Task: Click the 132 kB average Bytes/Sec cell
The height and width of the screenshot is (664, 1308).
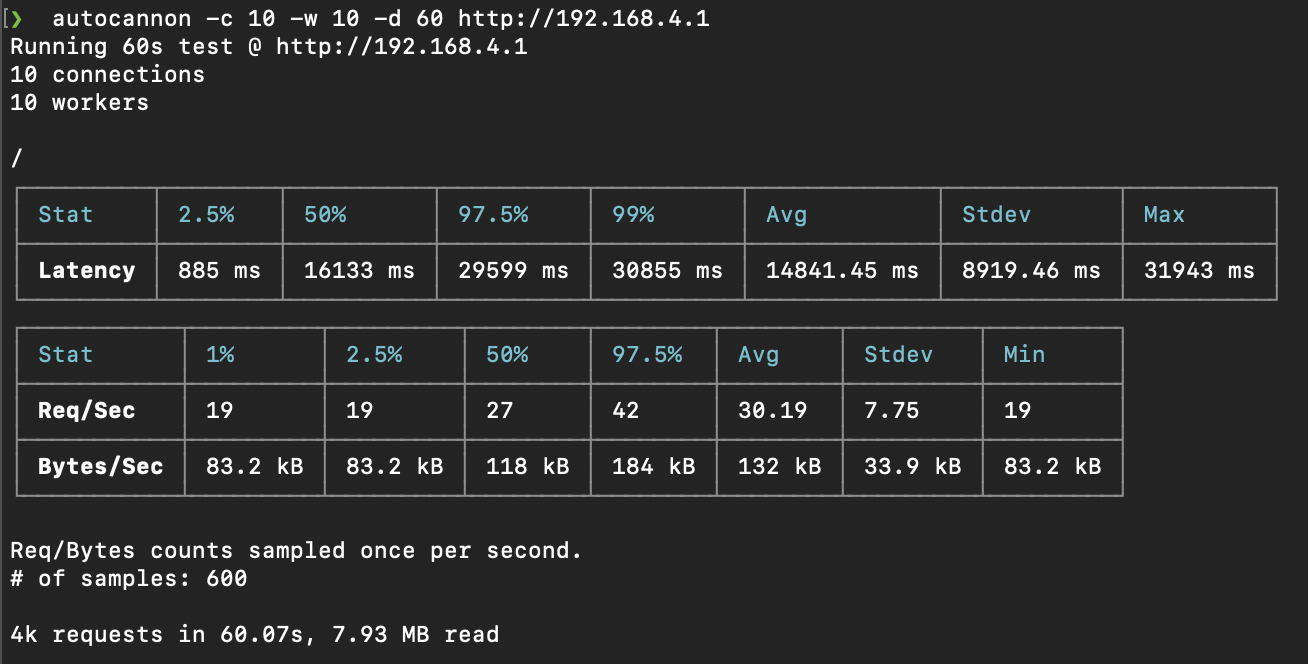Action: (x=779, y=467)
